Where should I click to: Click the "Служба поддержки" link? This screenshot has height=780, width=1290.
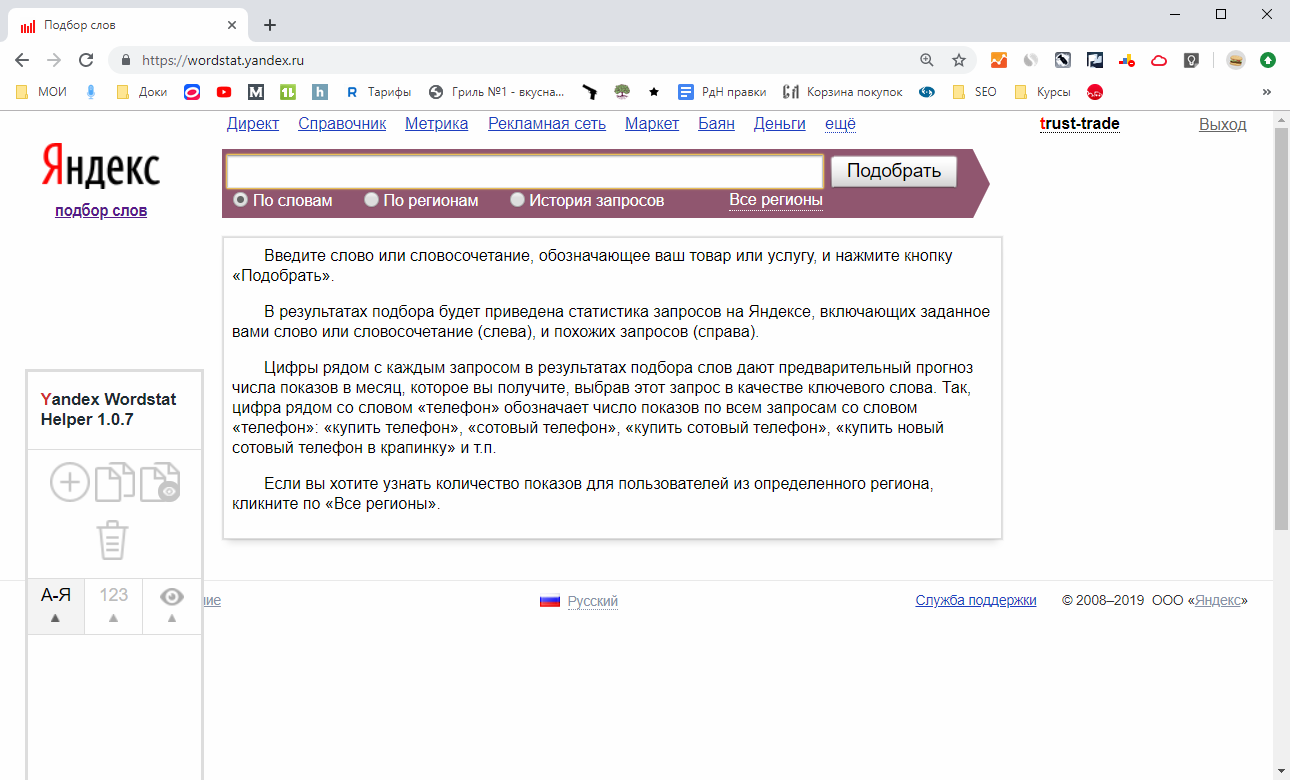coord(976,601)
